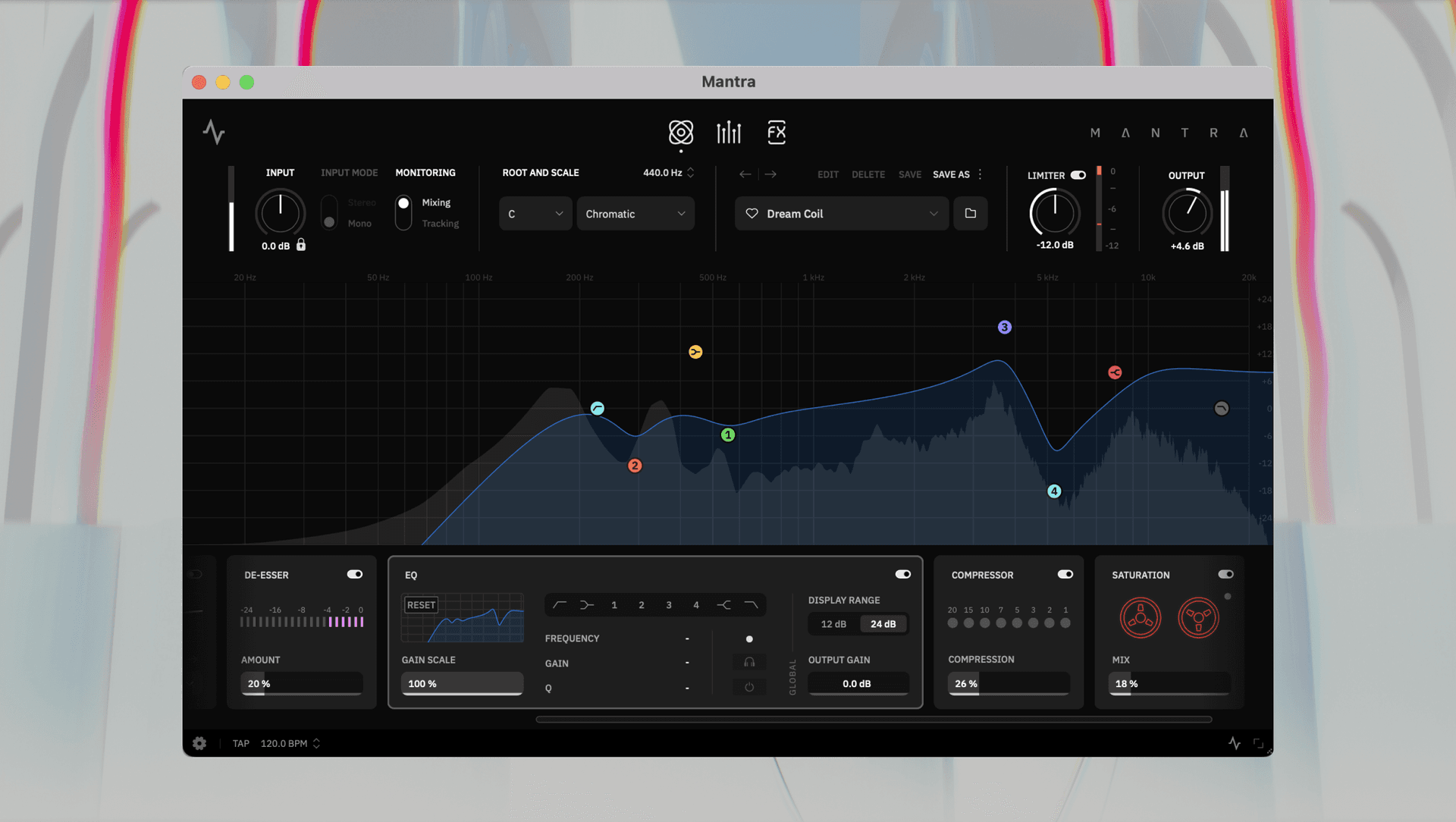Image resolution: width=1456 pixels, height=822 pixels.
Task: Expand the Dream Coil preset list
Action: [934, 213]
